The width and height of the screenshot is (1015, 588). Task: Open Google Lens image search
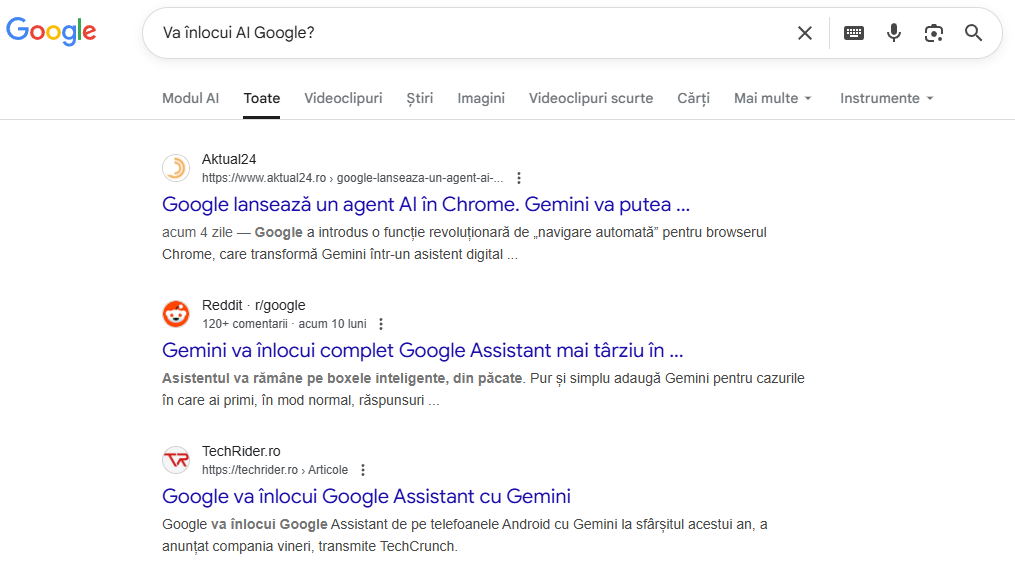coord(933,32)
